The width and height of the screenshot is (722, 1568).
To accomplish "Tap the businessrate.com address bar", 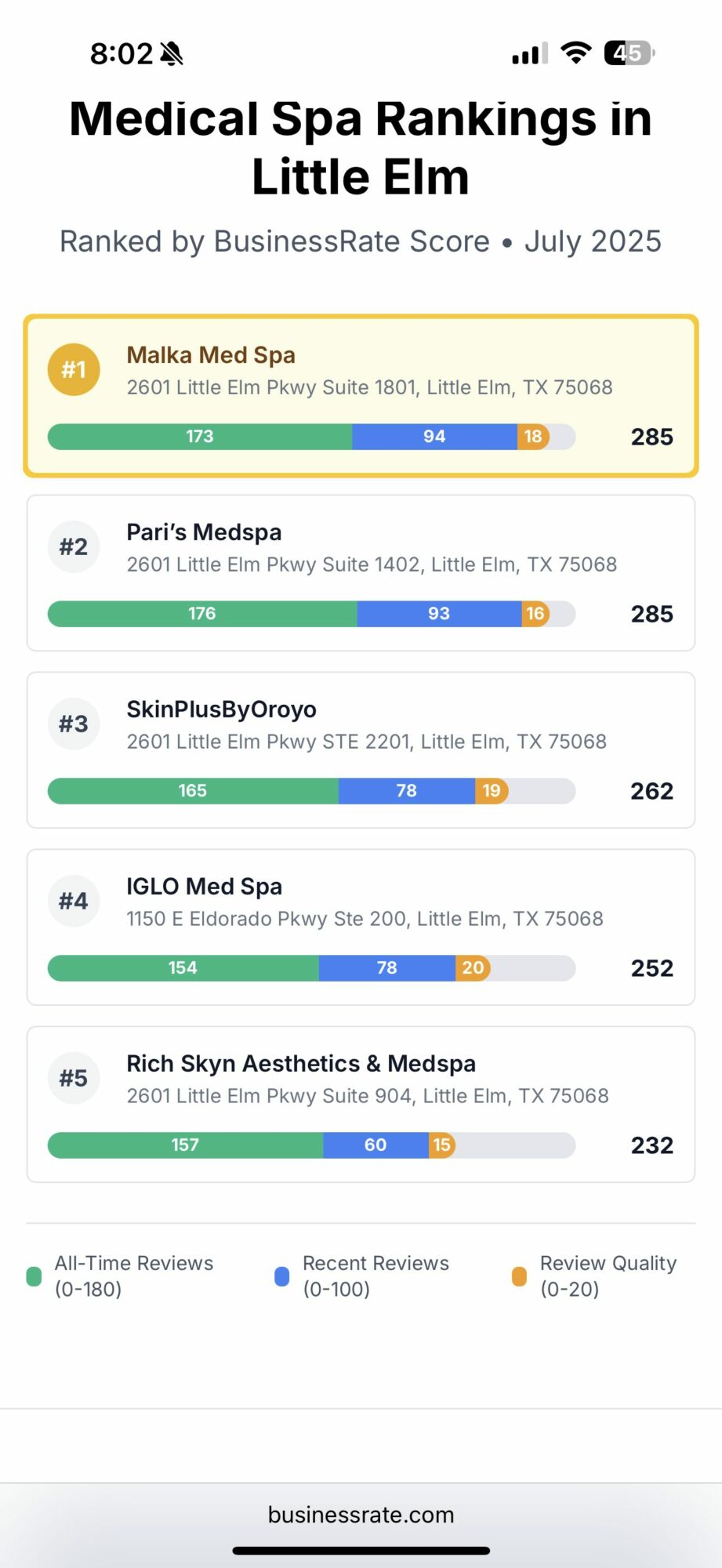I will point(361,1515).
